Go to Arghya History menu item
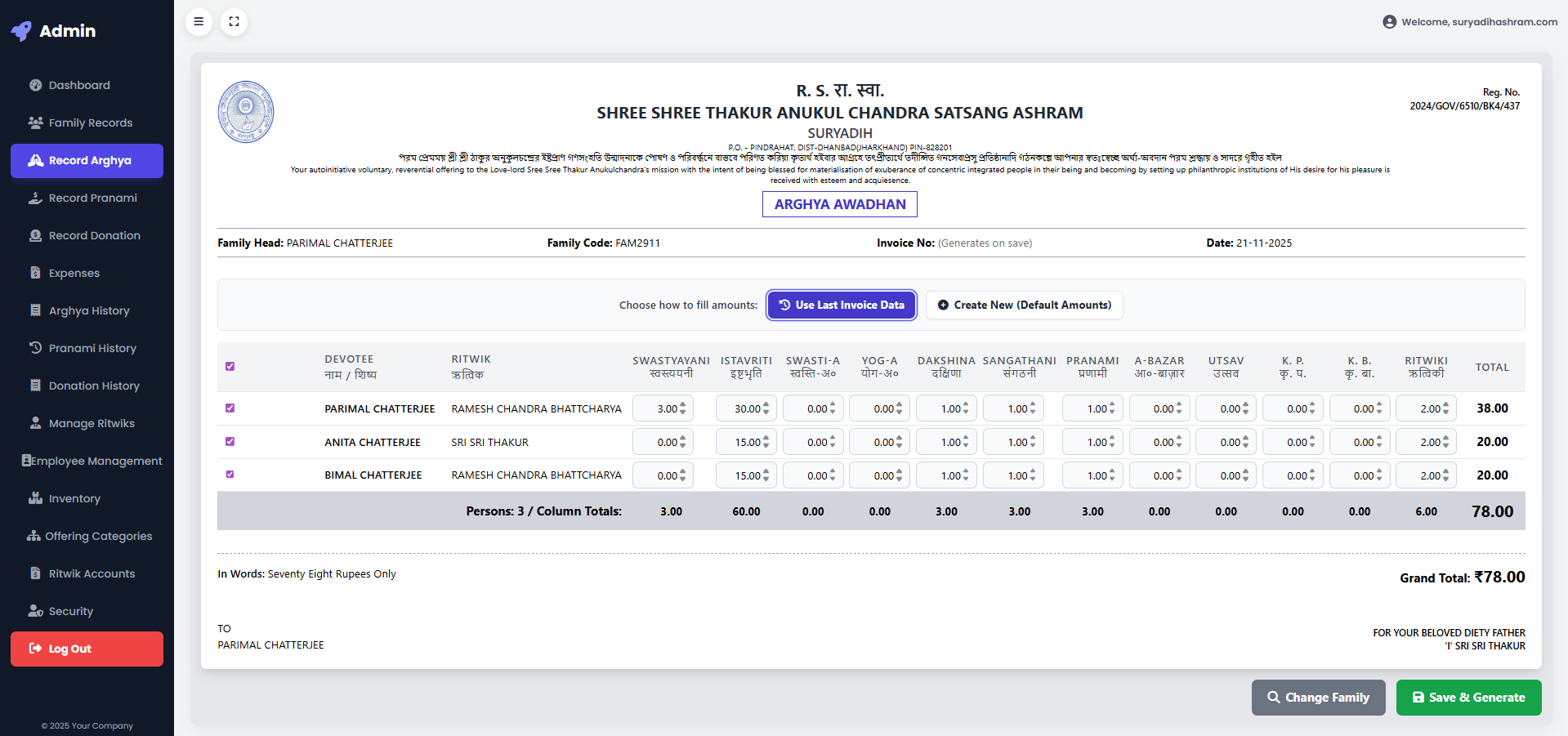Viewport: 1568px width, 736px height. (89, 310)
